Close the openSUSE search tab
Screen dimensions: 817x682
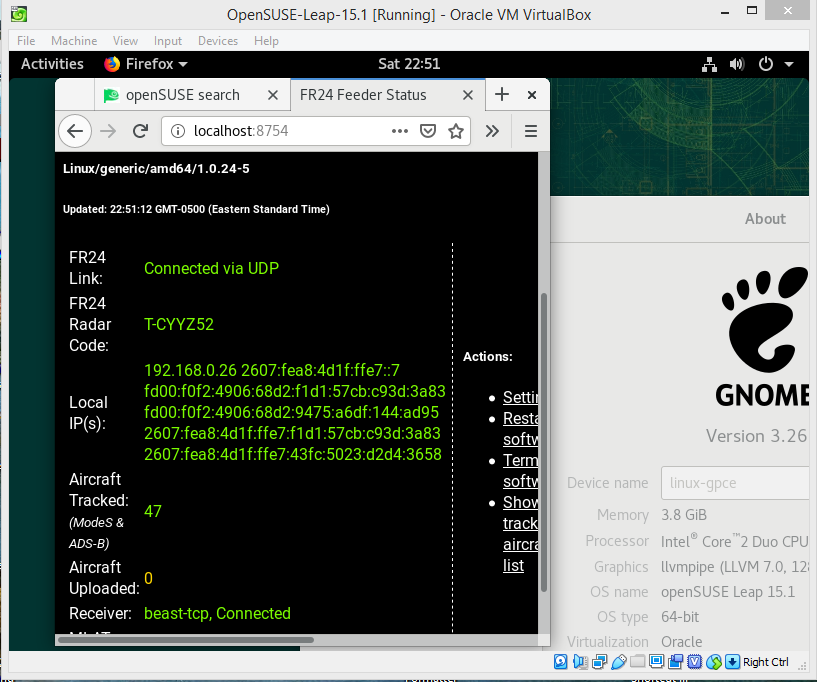click(x=273, y=95)
